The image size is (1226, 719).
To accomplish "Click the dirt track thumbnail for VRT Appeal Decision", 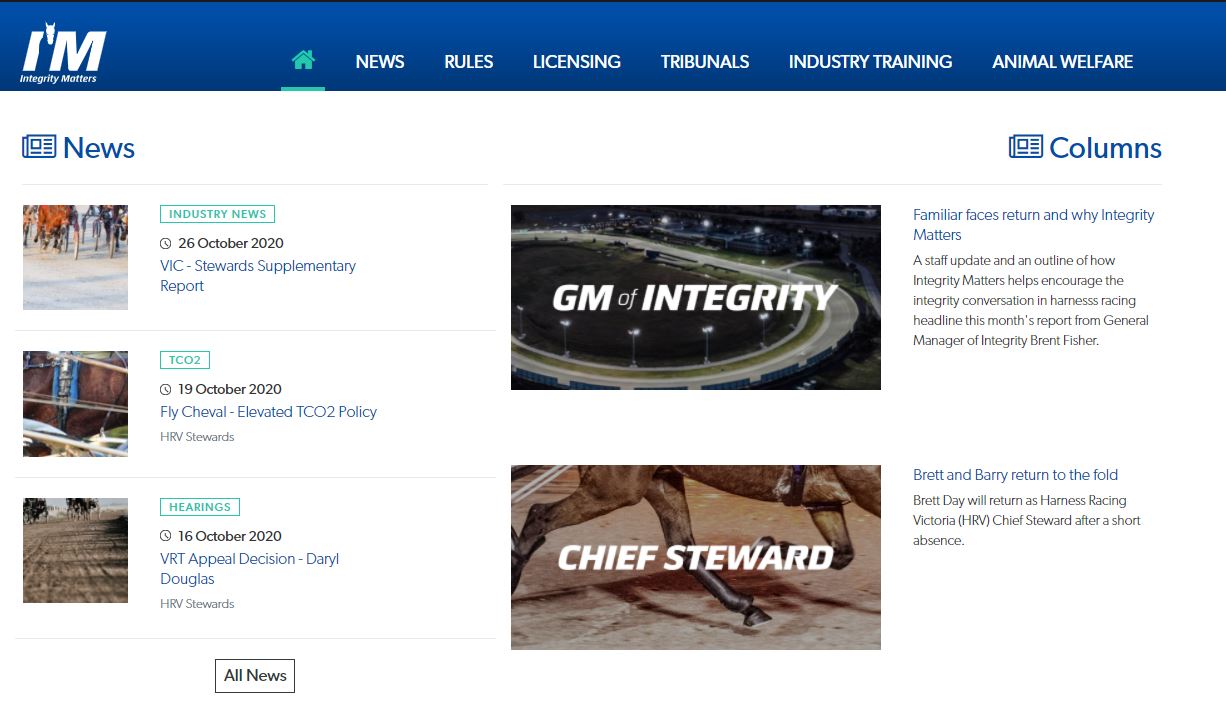I will point(75,550).
